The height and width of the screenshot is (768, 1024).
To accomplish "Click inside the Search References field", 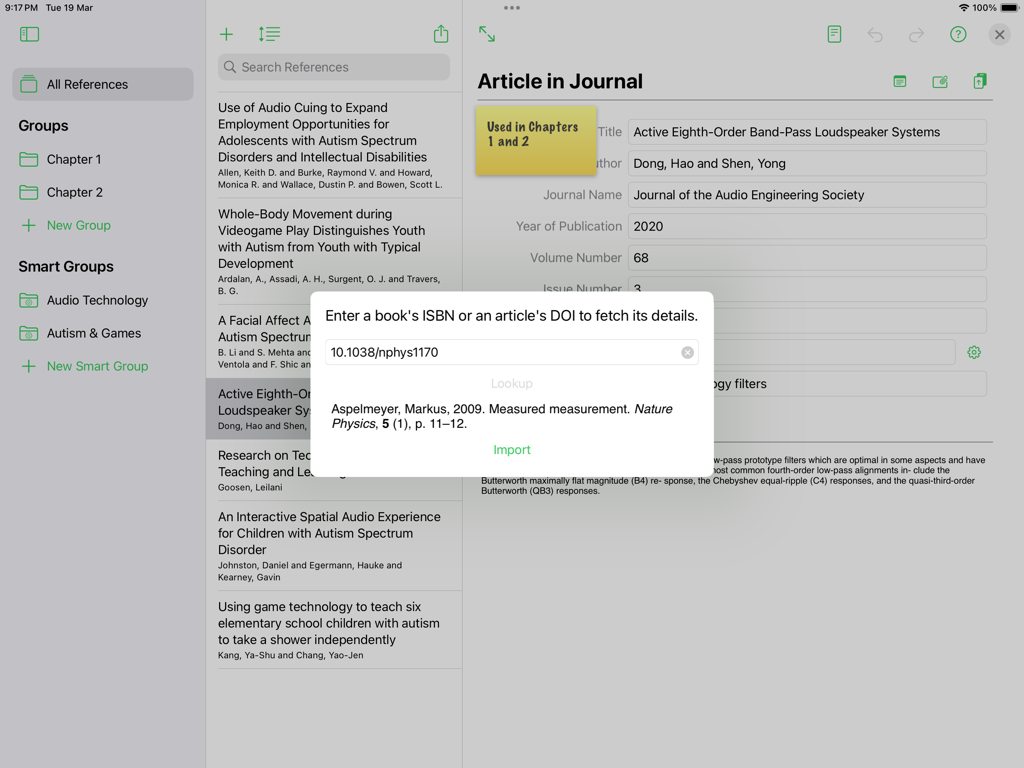I will click(333, 67).
